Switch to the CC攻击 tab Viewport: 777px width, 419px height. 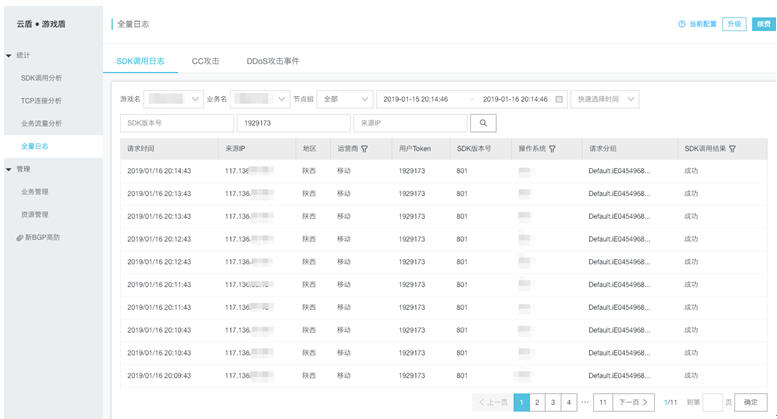pos(205,61)
